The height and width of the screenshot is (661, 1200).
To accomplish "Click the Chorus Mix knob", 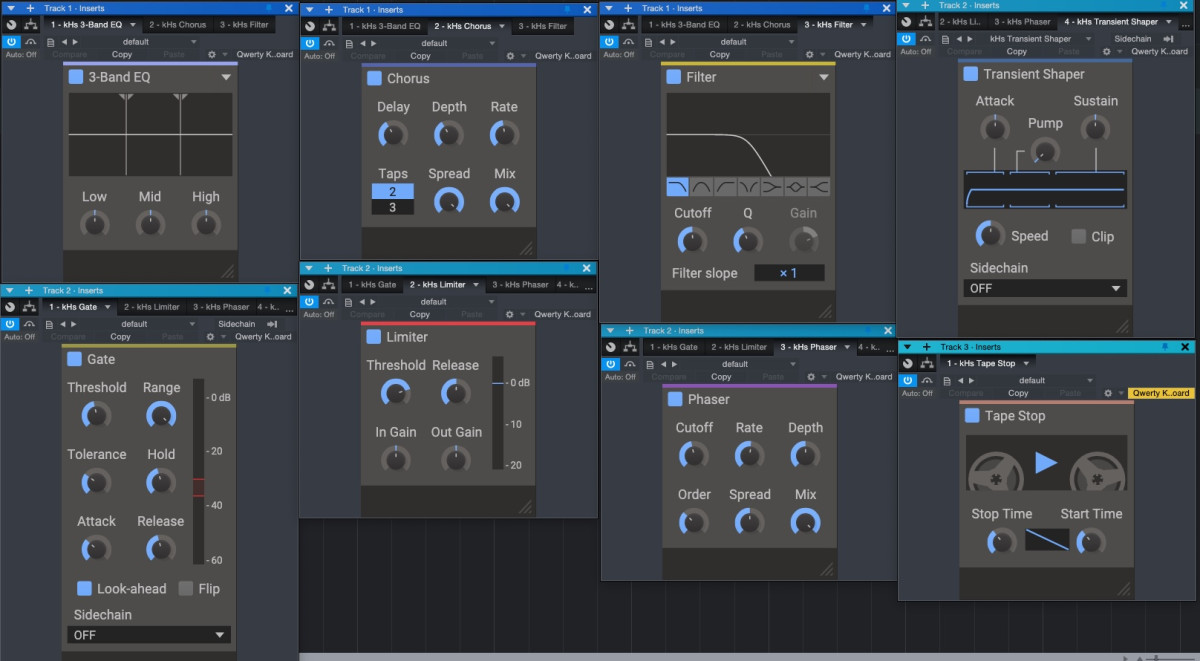I will pyautogui.click(x=505, y=201).
